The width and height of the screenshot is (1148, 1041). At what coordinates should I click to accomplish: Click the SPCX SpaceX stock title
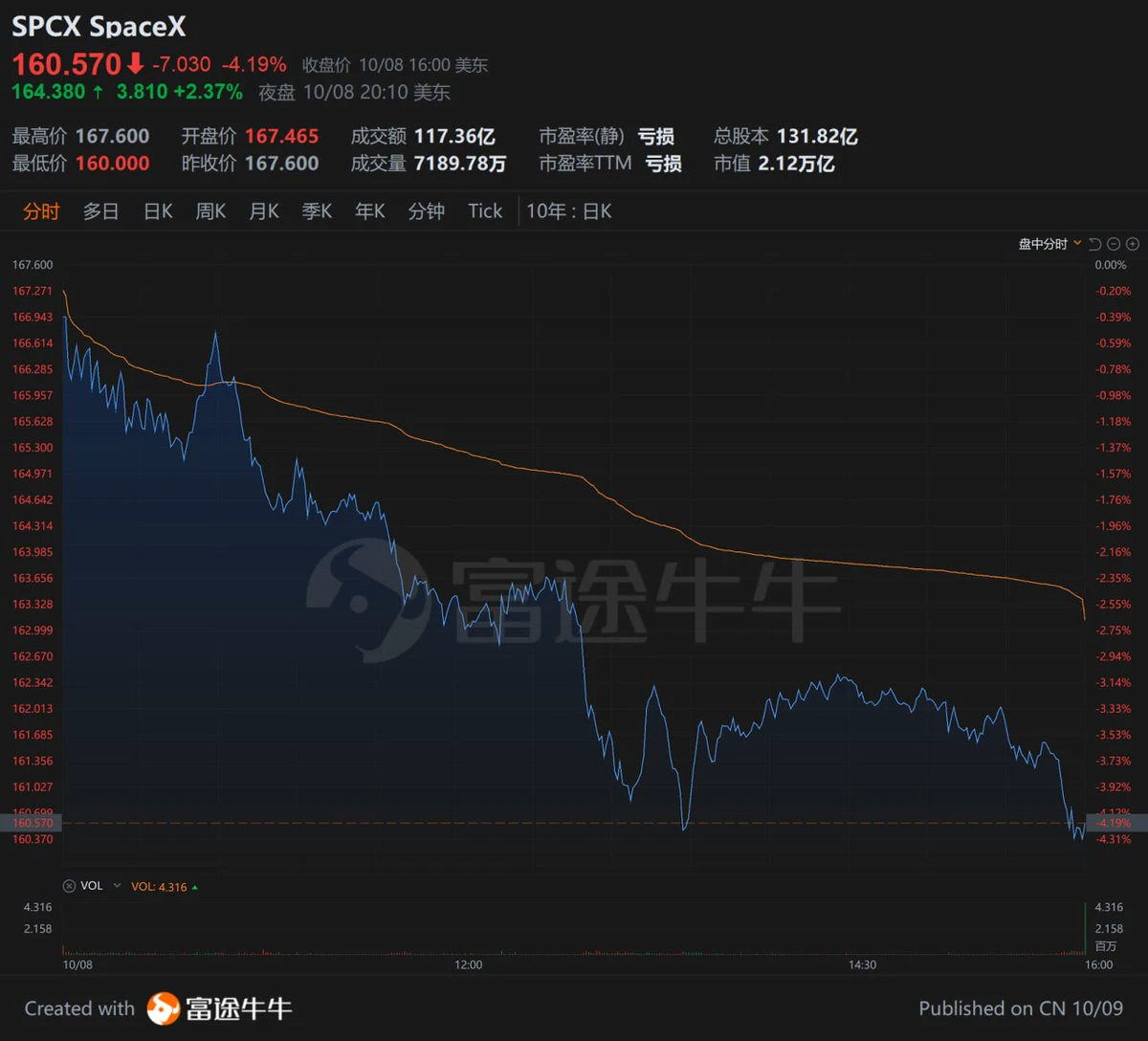[x=99, y=26]
